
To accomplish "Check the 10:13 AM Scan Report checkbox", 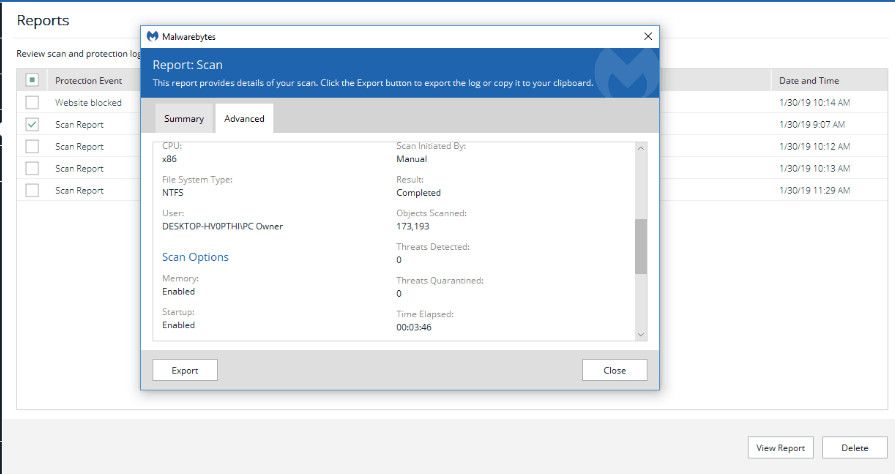I will pos(32,168).
